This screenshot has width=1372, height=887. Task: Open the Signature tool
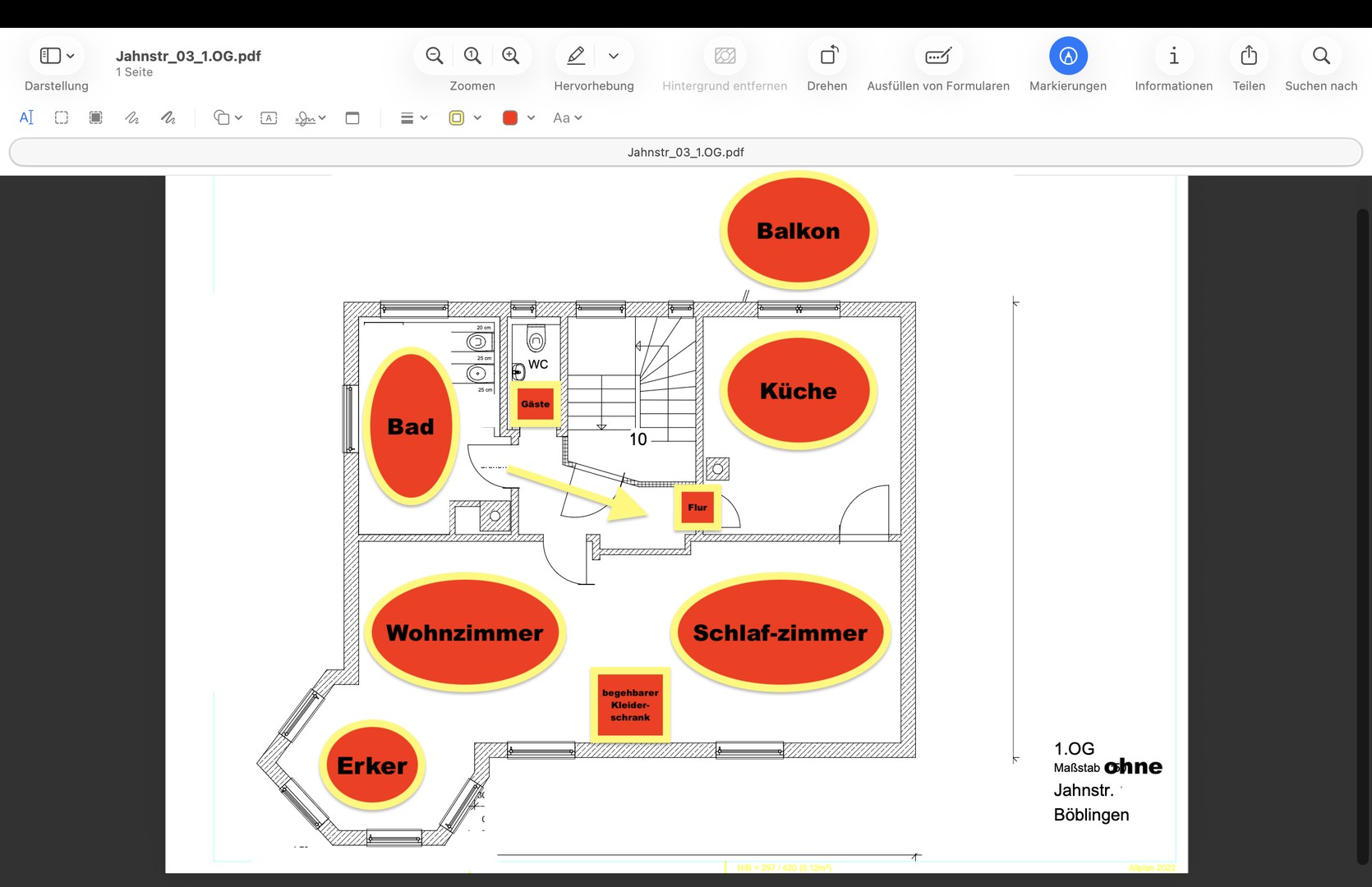pos(311,117)
